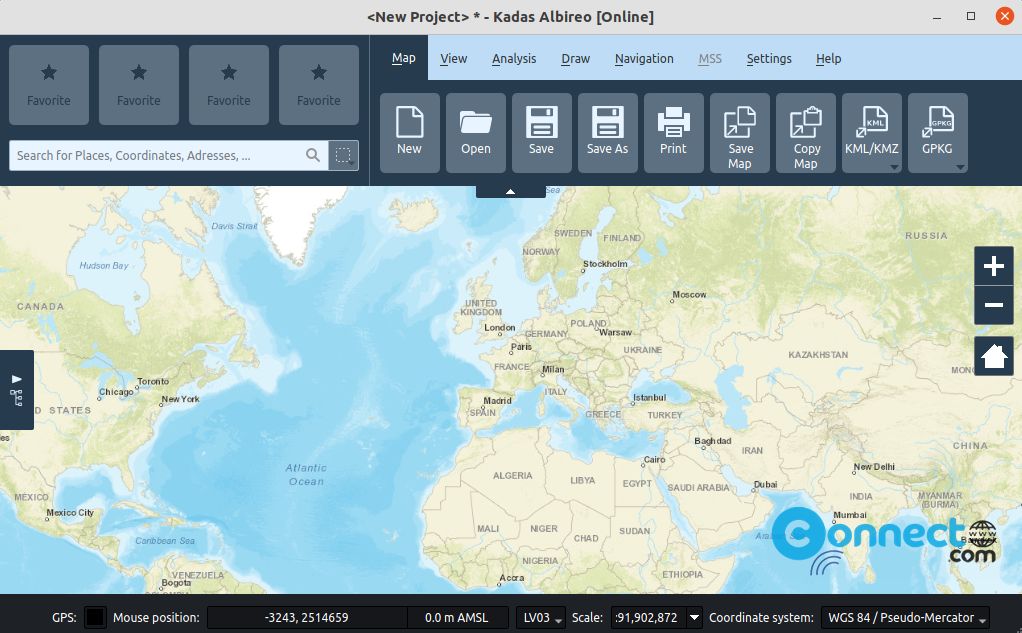The image size is (1022, 633).
Task: Click the Hudson Bay label on the map
Action: tap(104, 265)
